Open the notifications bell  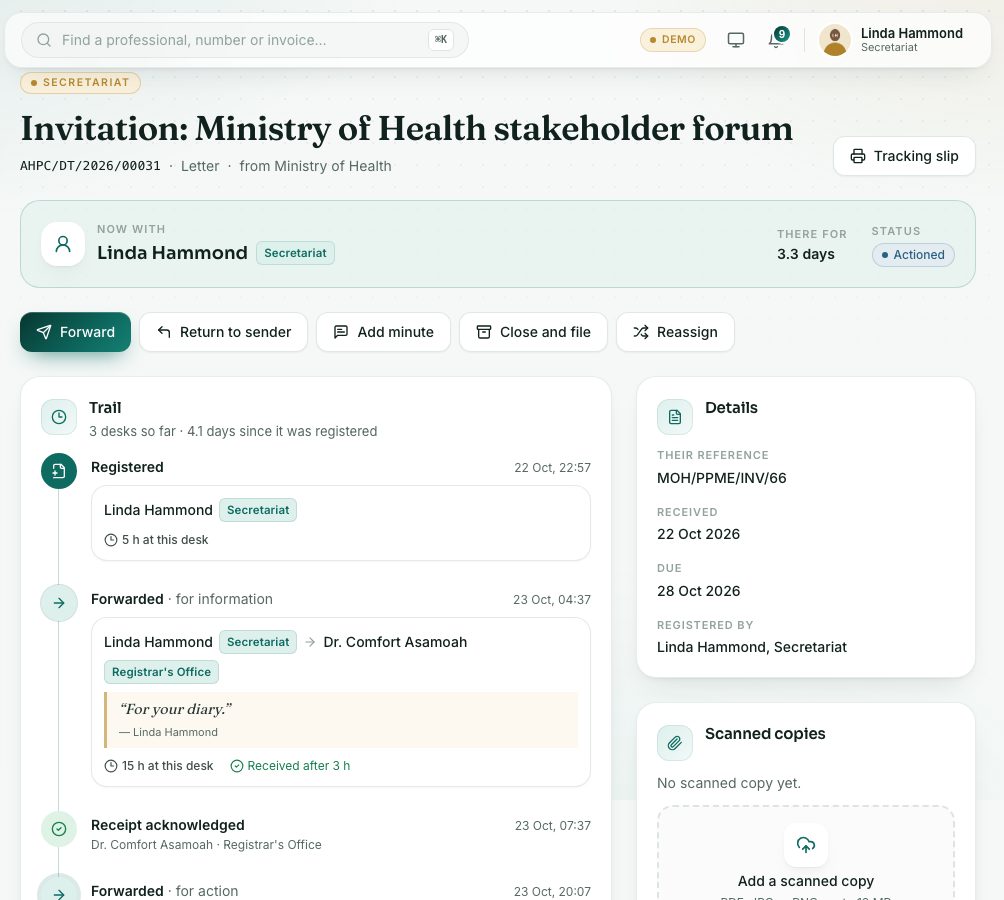tap(777, 40)
